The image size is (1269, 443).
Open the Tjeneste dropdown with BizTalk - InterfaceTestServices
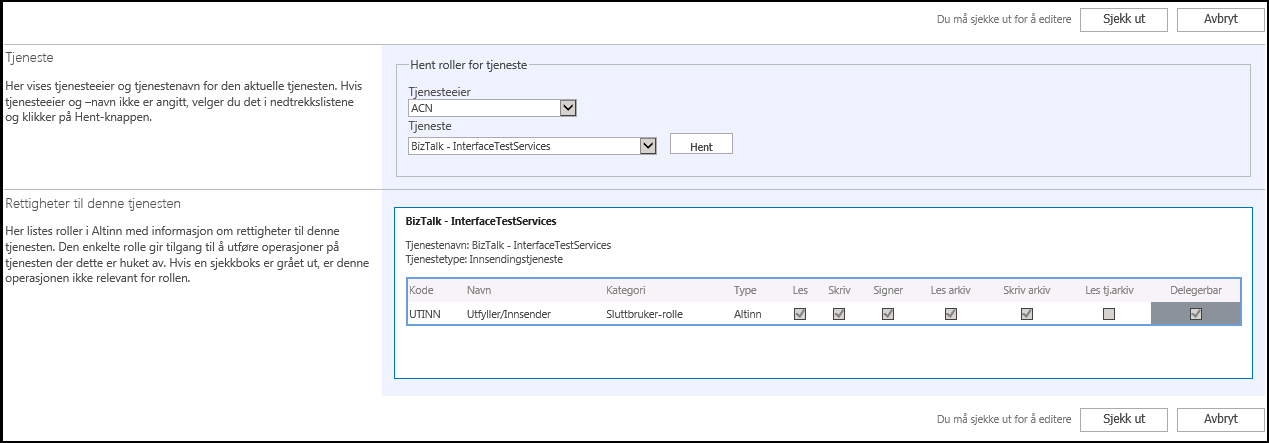point(533,145)
